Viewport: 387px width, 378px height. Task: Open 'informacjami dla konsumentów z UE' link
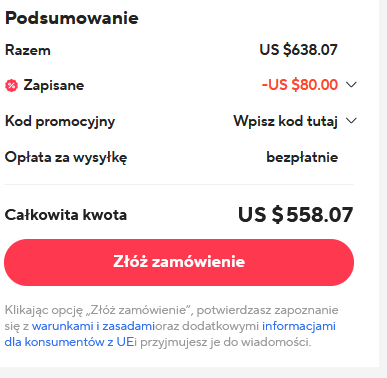click(170, 334)
